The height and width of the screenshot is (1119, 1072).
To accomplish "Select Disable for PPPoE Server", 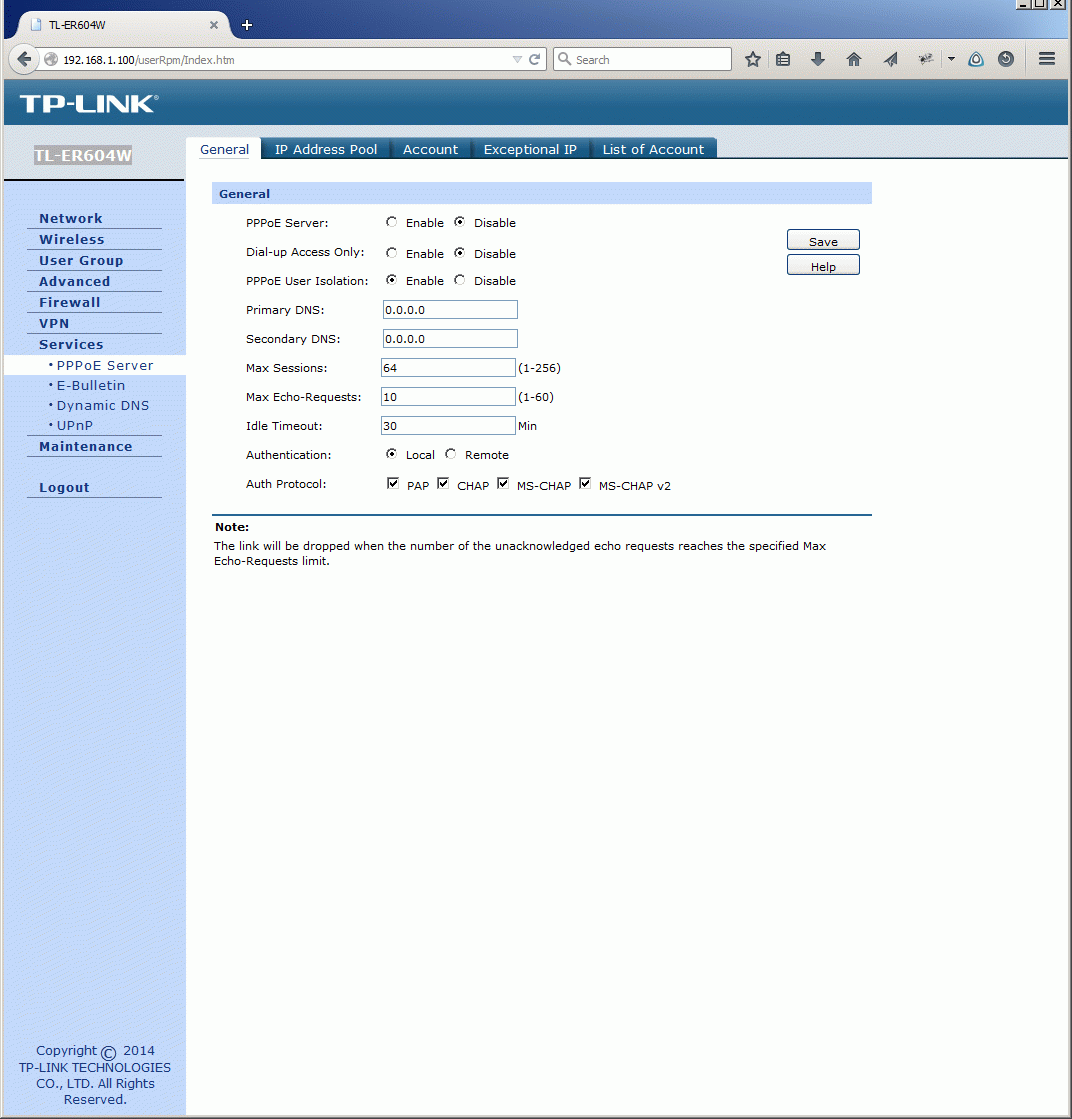I will [x=460, y=222].
